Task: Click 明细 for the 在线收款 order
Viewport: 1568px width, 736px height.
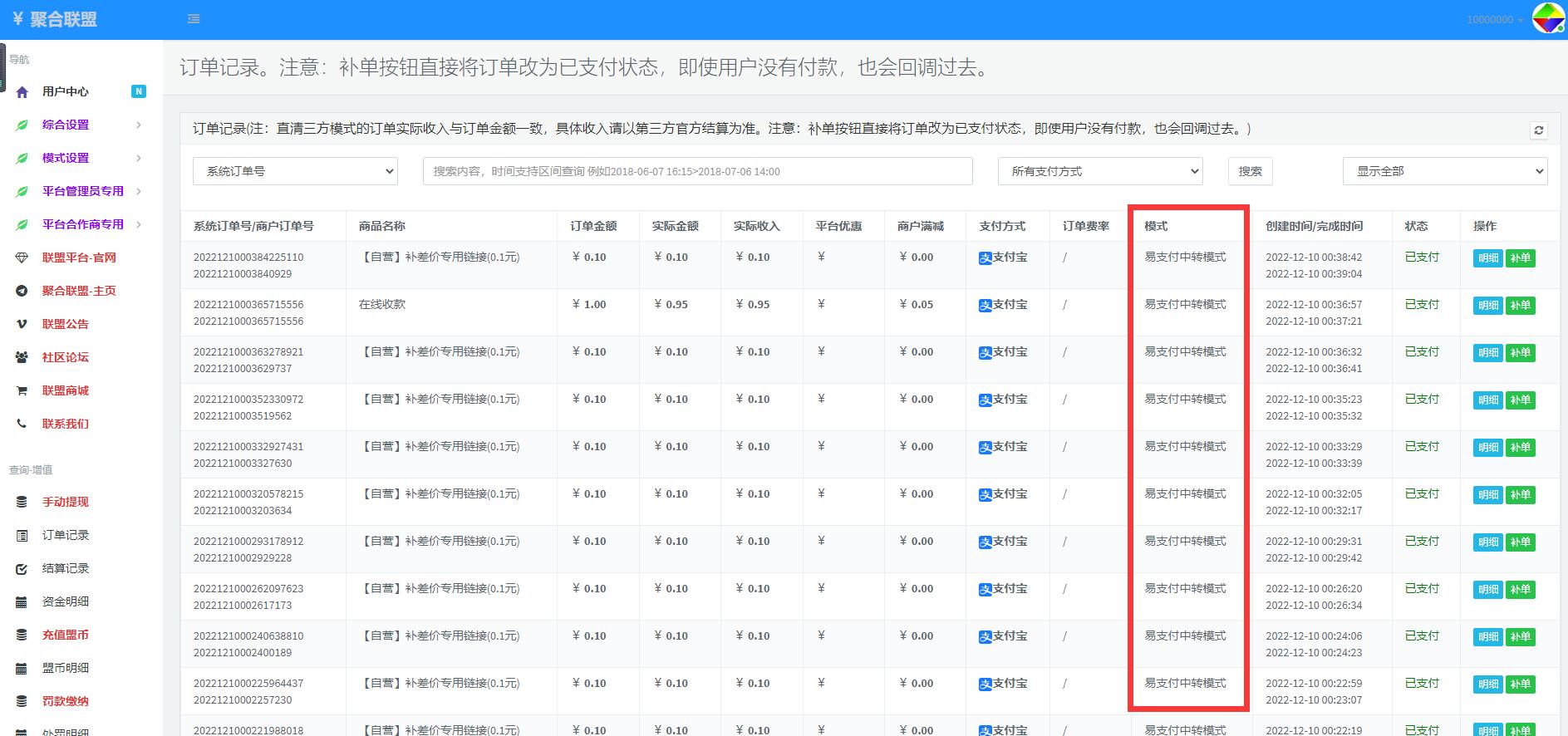Action: point(1487,306)
